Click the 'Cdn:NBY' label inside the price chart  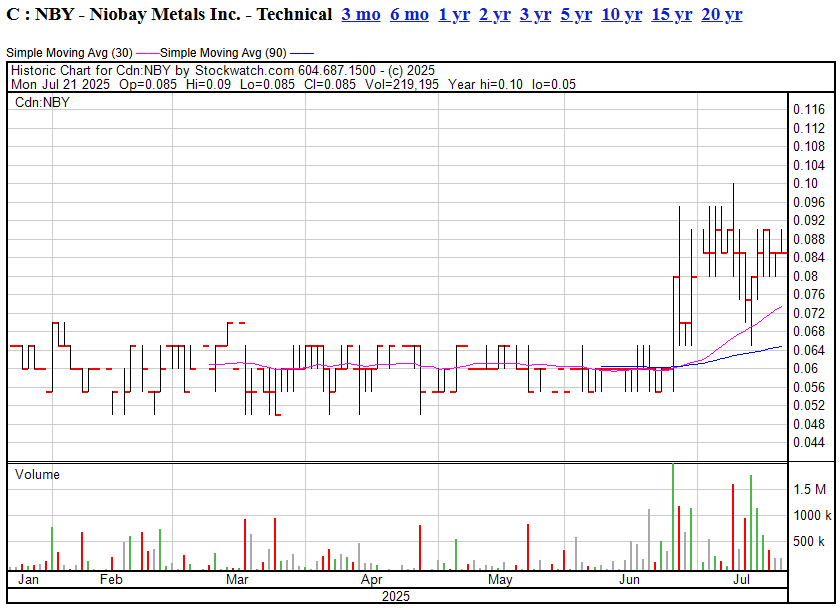(42, 102)
